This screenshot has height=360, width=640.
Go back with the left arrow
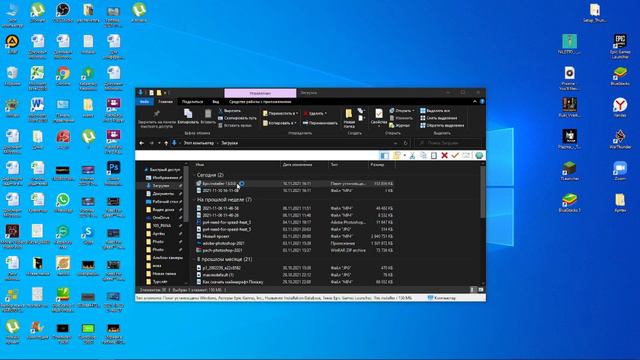pyautogui.click(x=142, y=143)
